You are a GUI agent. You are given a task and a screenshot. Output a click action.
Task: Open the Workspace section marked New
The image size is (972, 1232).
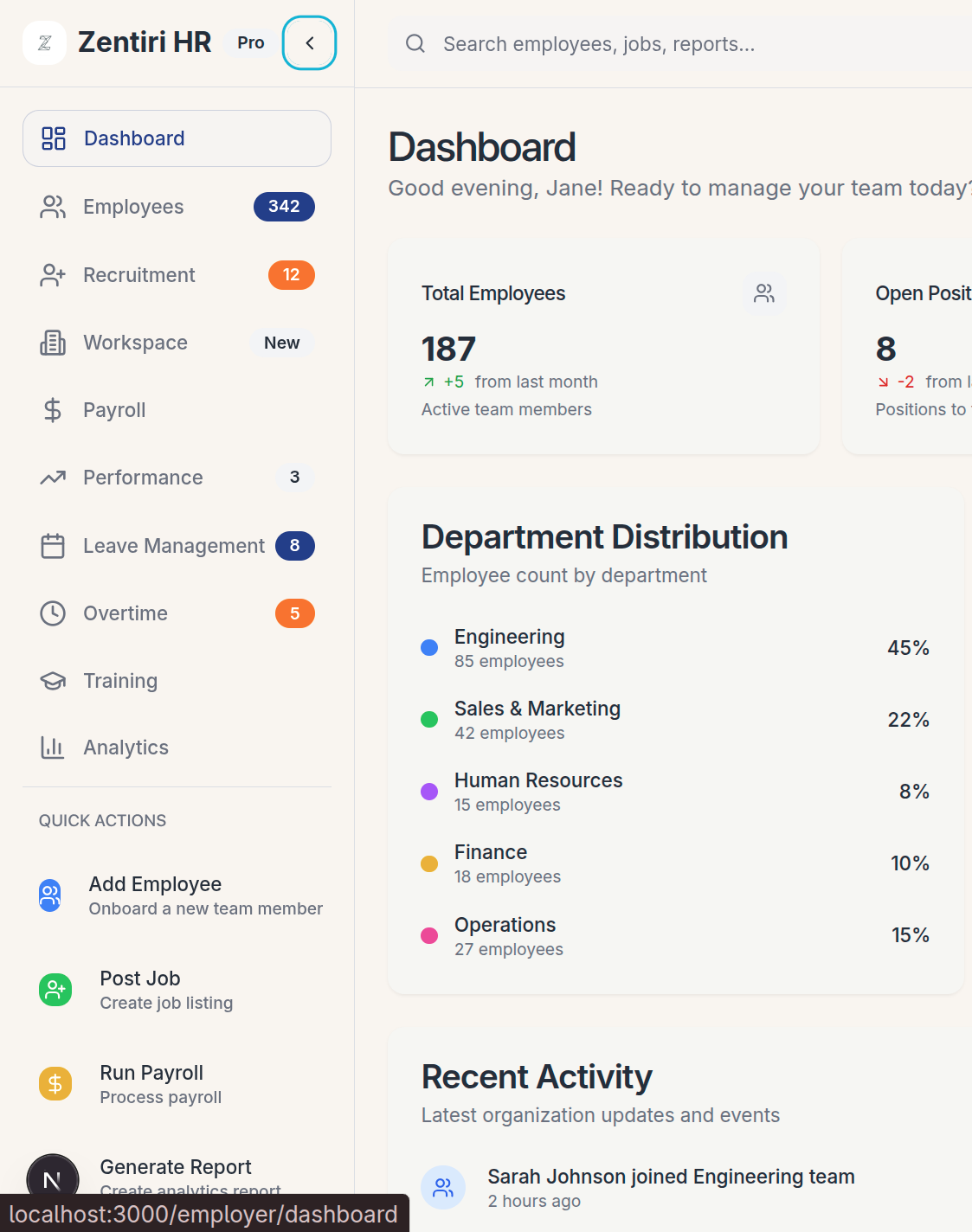point(135,342)
